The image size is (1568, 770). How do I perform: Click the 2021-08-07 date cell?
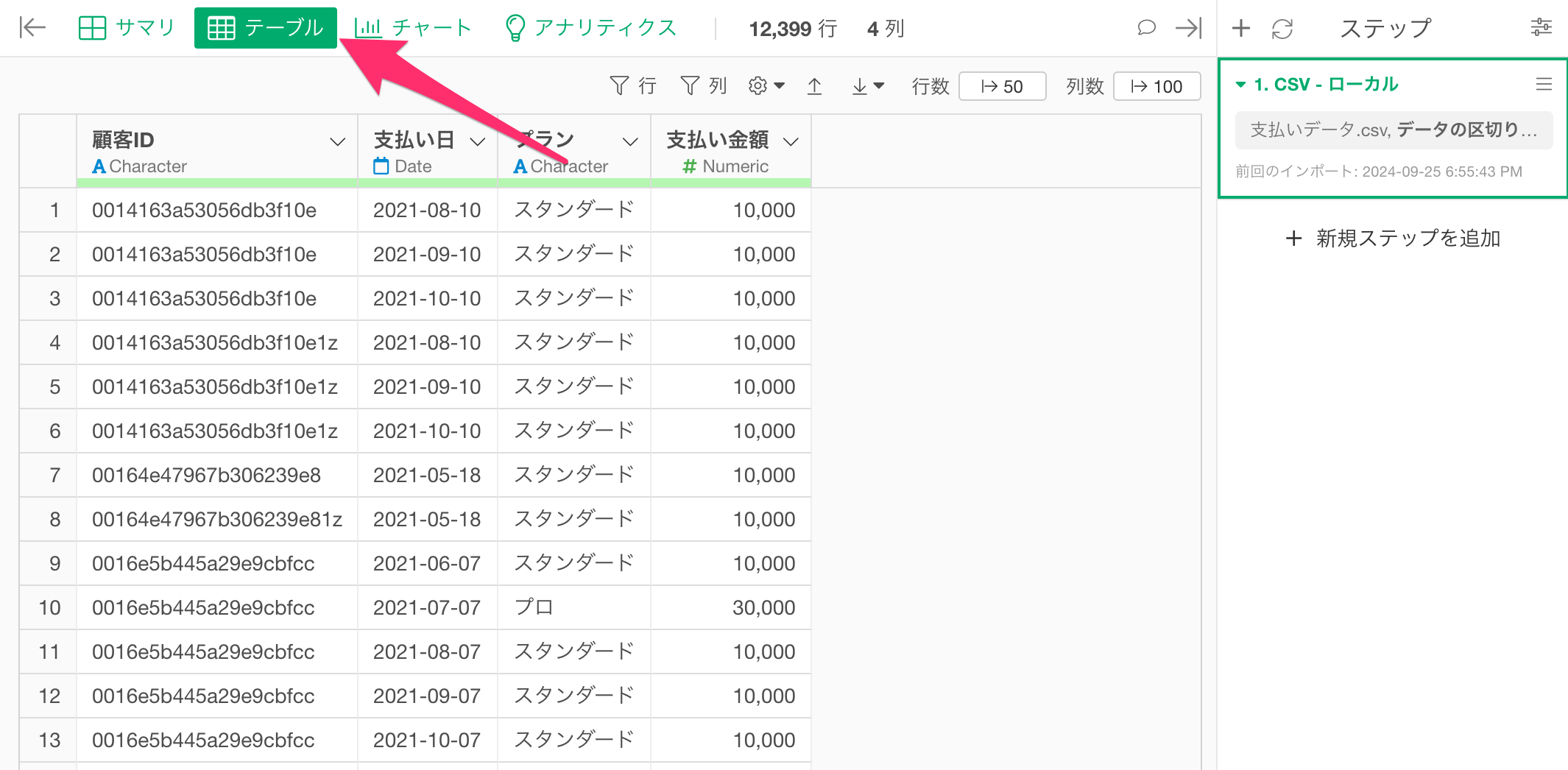[x=428, y=651]
